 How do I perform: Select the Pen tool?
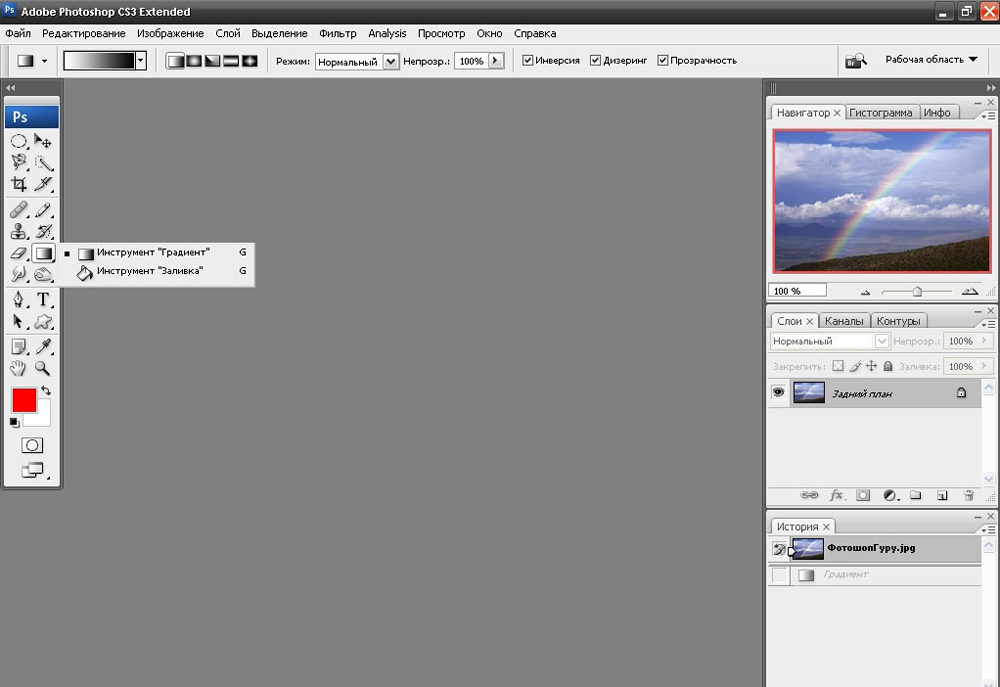pyautogui.click(x=18, y=299)
